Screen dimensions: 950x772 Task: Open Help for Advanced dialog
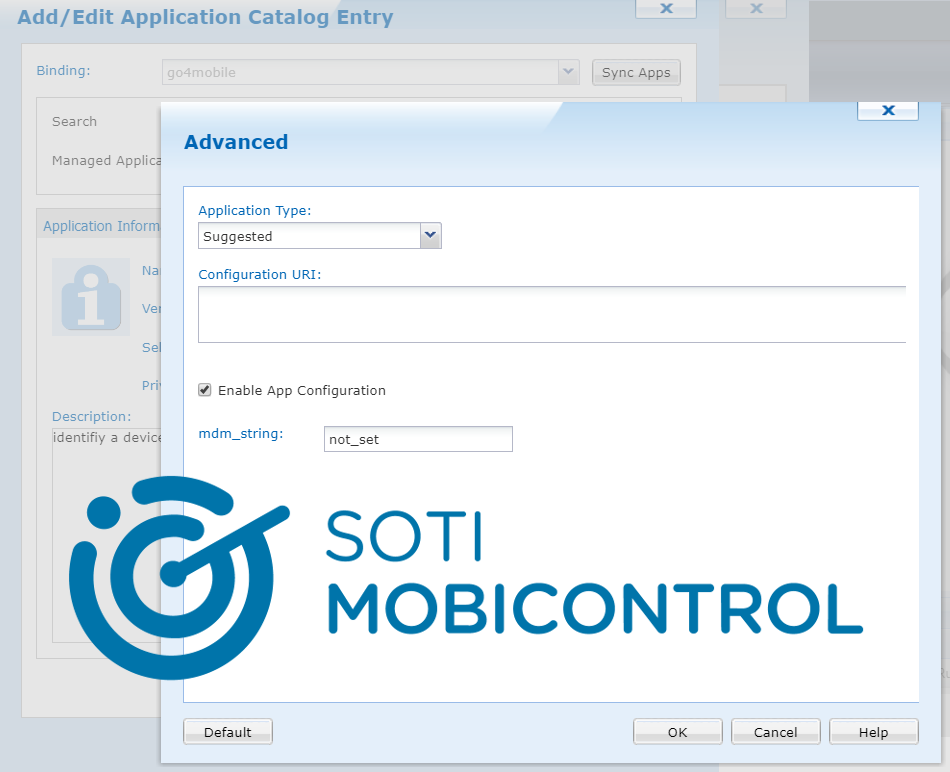(x=874, y=732)
